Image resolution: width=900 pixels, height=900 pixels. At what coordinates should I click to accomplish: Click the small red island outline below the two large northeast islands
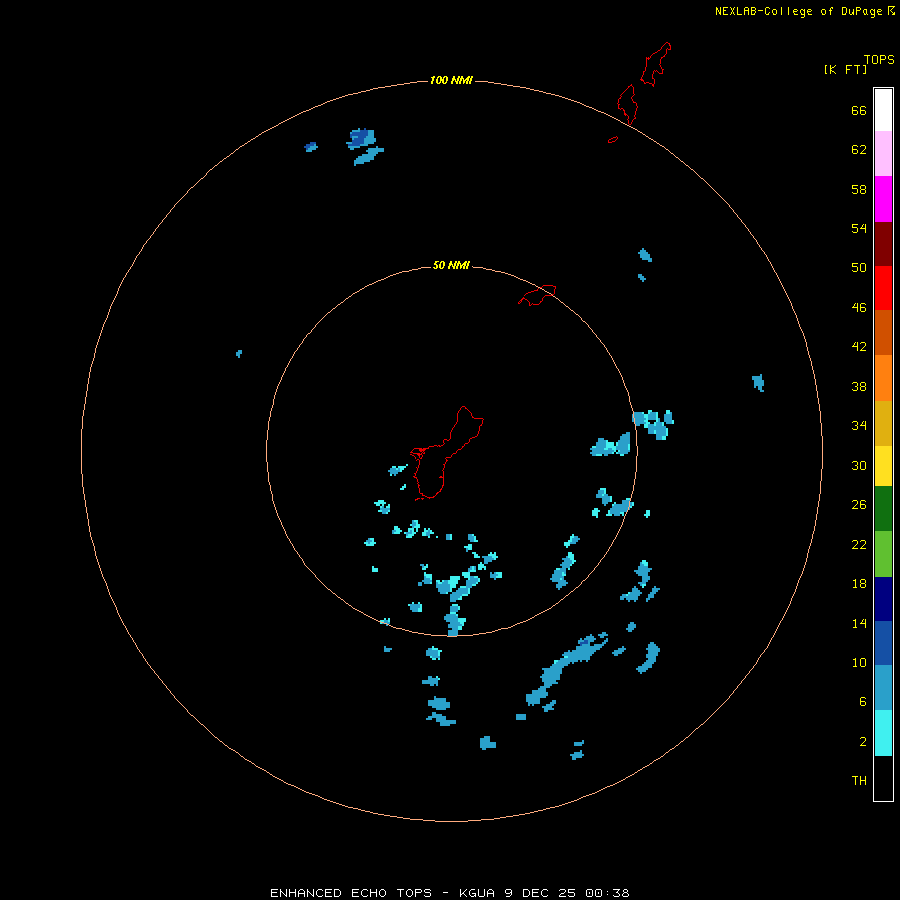tap(613, 139)
